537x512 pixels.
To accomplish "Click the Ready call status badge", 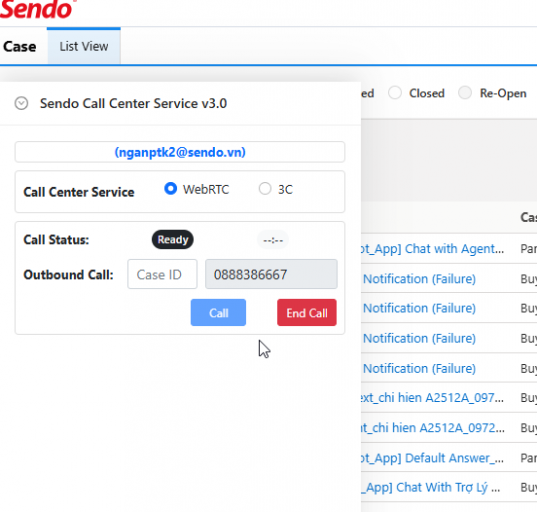I will [x=173, y=239].
